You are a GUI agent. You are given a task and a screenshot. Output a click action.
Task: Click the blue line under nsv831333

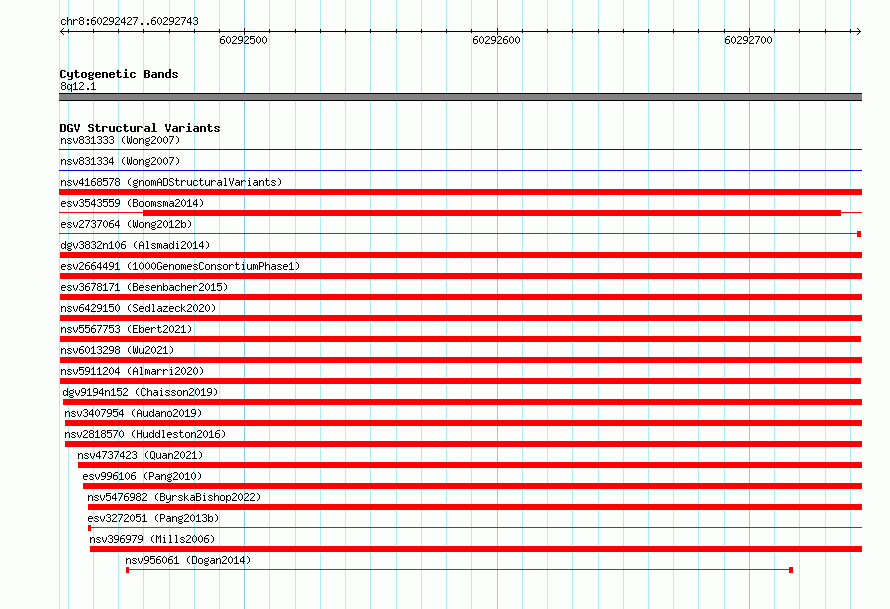pos(460,150)
